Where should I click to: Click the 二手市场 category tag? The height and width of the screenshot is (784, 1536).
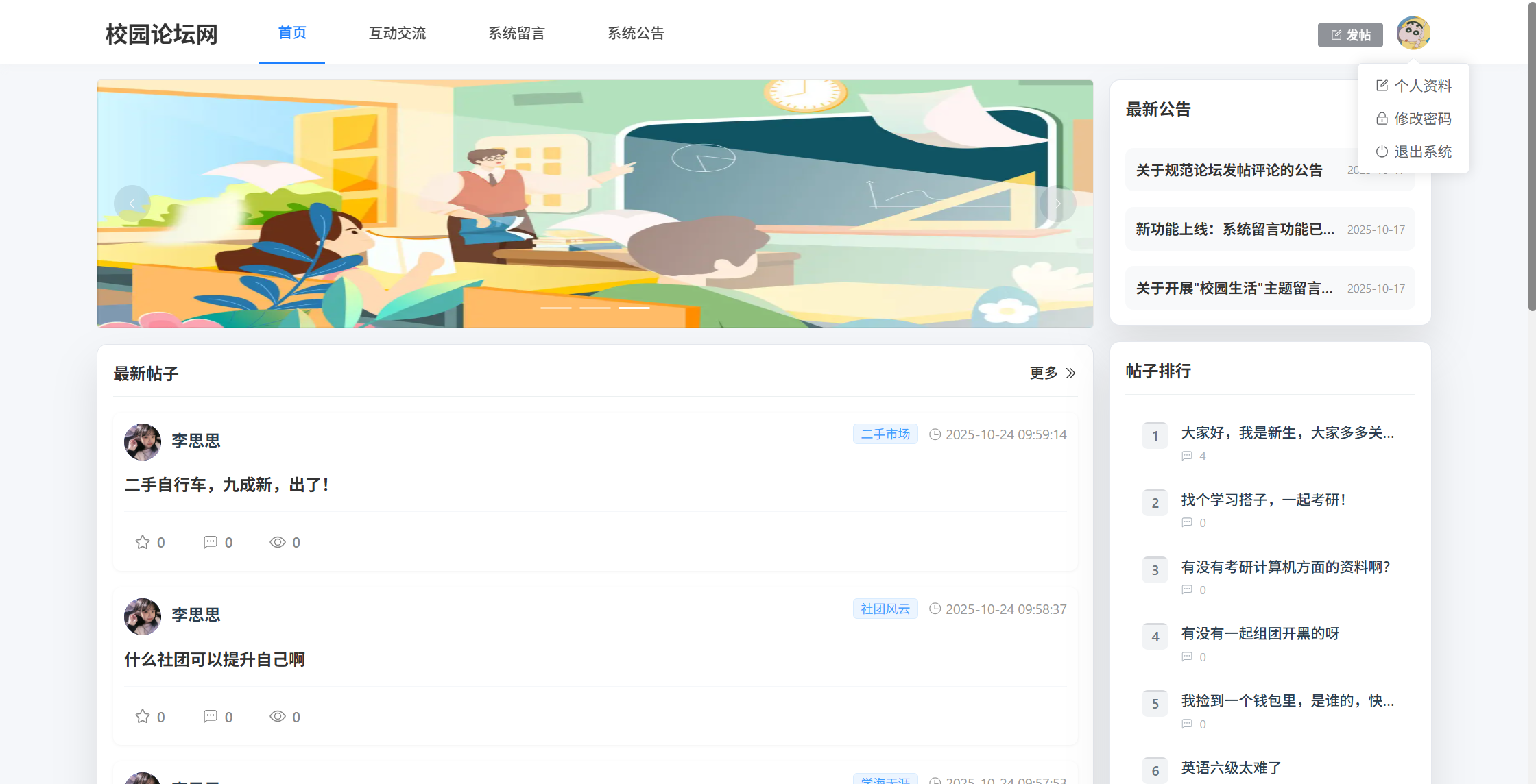pyautogui.click(x=885, y=434)
